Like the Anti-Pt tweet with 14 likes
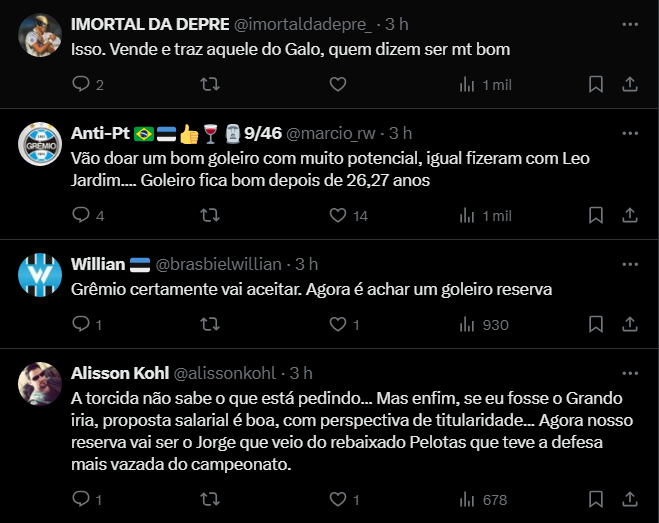 338,215
